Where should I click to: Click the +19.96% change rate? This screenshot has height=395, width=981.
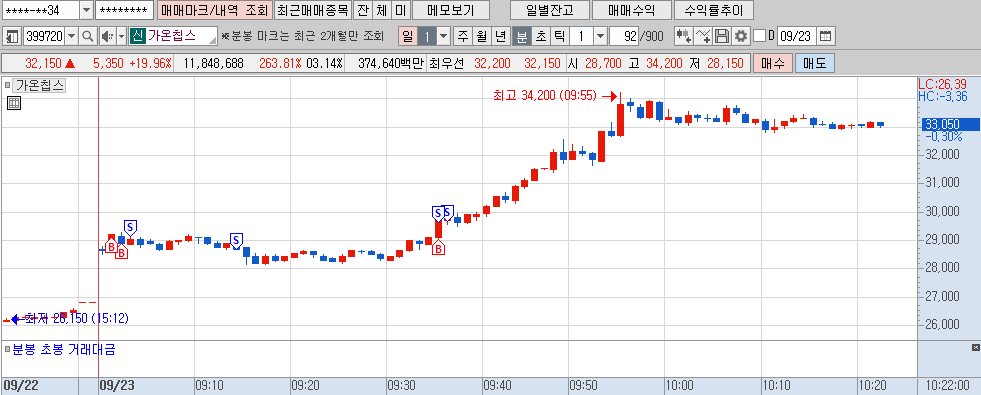(x=150, y=64)
